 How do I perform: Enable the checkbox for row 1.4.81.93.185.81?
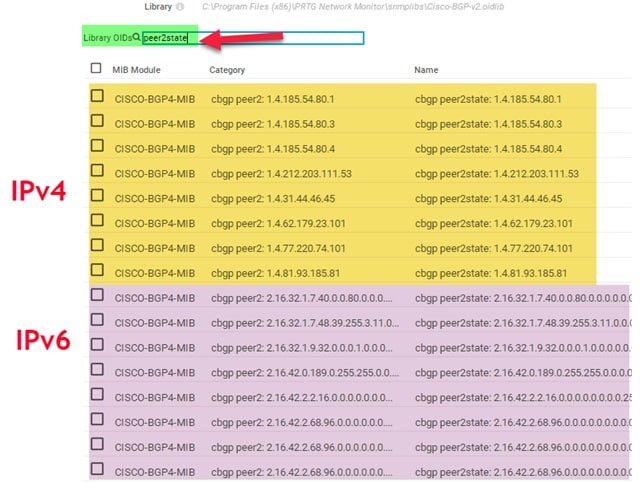click(97, 270)
